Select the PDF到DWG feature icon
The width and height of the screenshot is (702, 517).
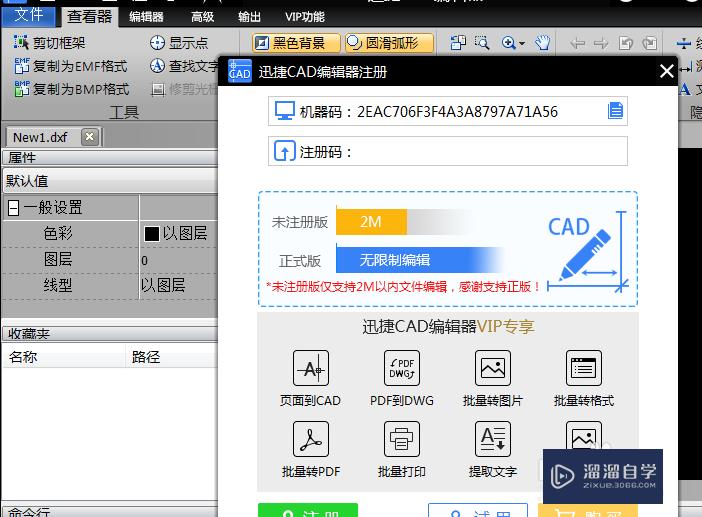click(x=402, y=368)
